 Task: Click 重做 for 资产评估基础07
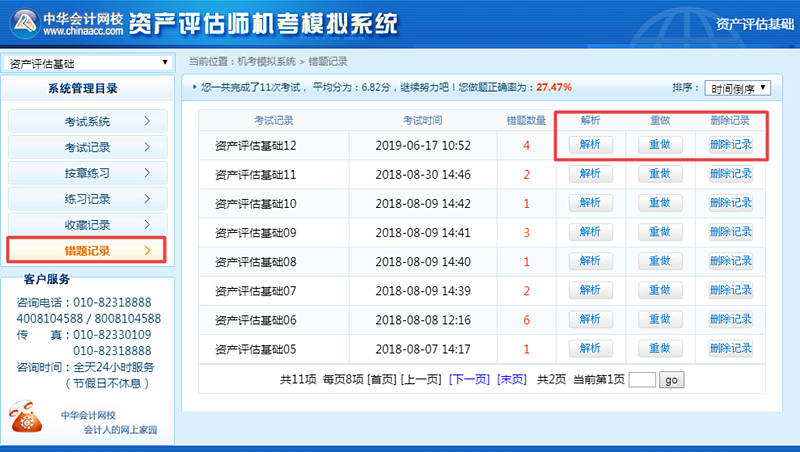click(x=660, y=290)
